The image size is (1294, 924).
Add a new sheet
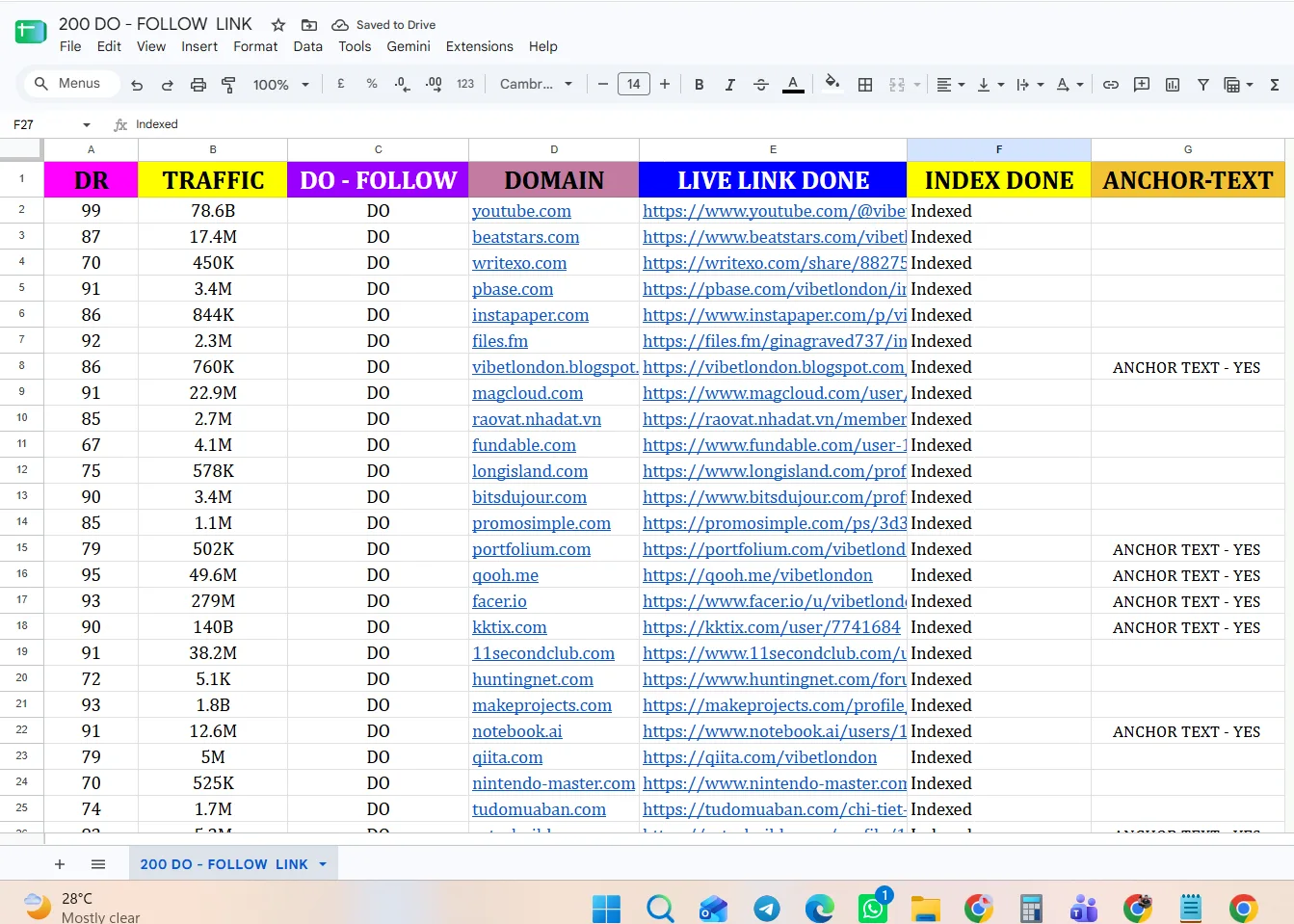60,864
